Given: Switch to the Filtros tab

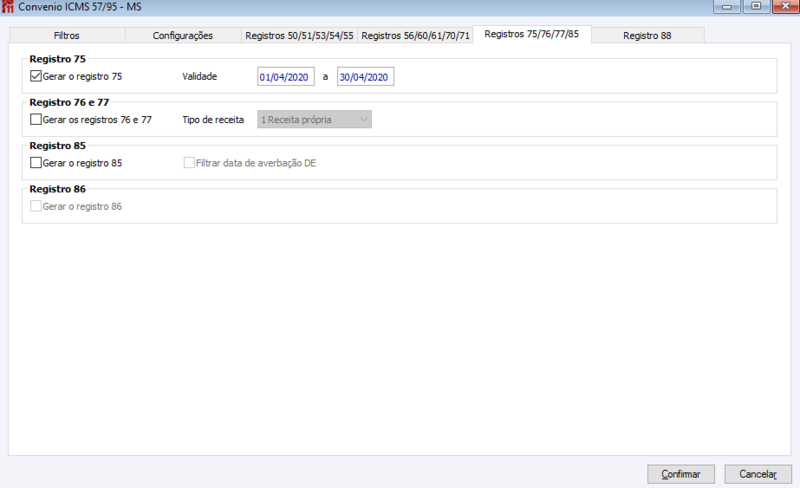Looking at the screenshot, I should [67, 35].
